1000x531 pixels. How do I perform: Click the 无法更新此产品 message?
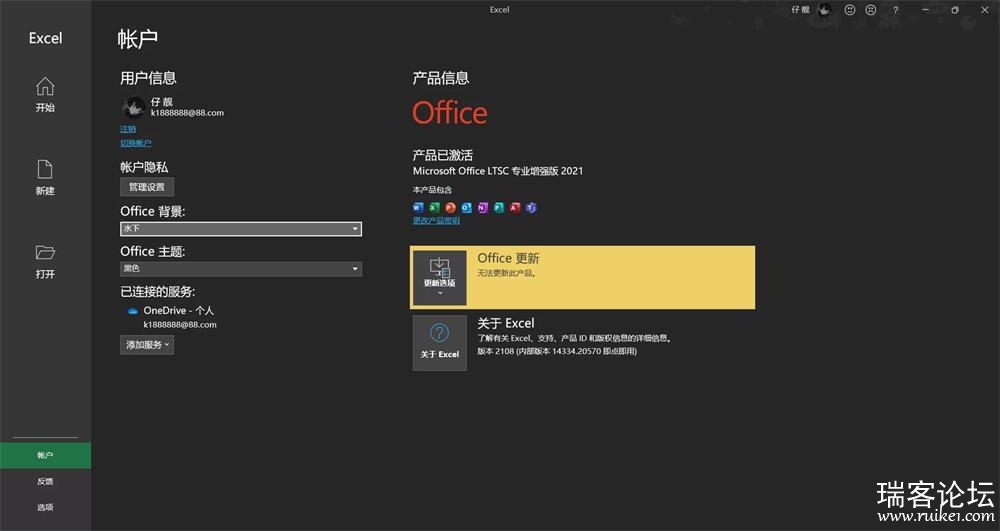click(507, 273)
